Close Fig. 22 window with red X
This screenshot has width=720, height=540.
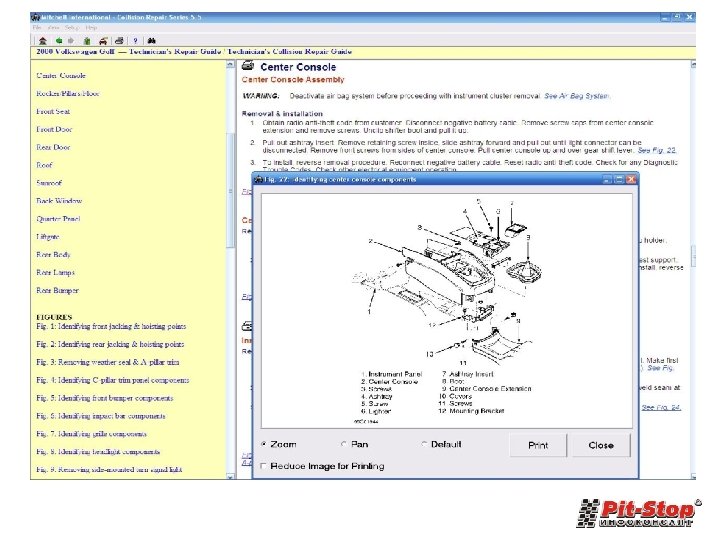(631, 179)
